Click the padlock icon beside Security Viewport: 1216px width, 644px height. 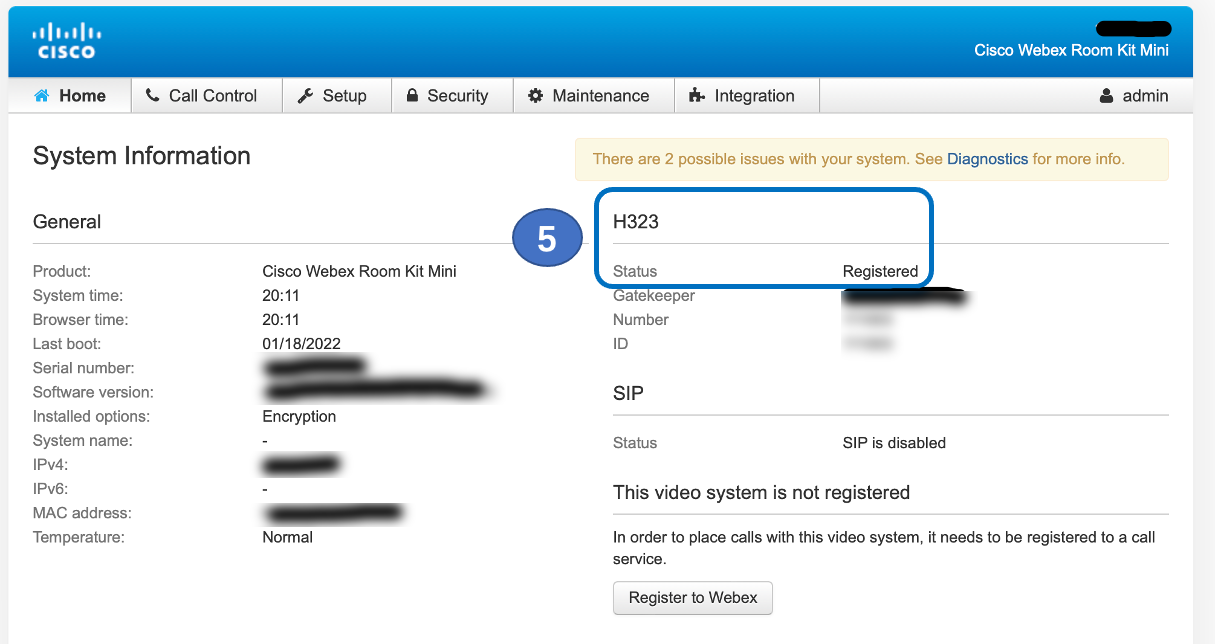point(412,96)
